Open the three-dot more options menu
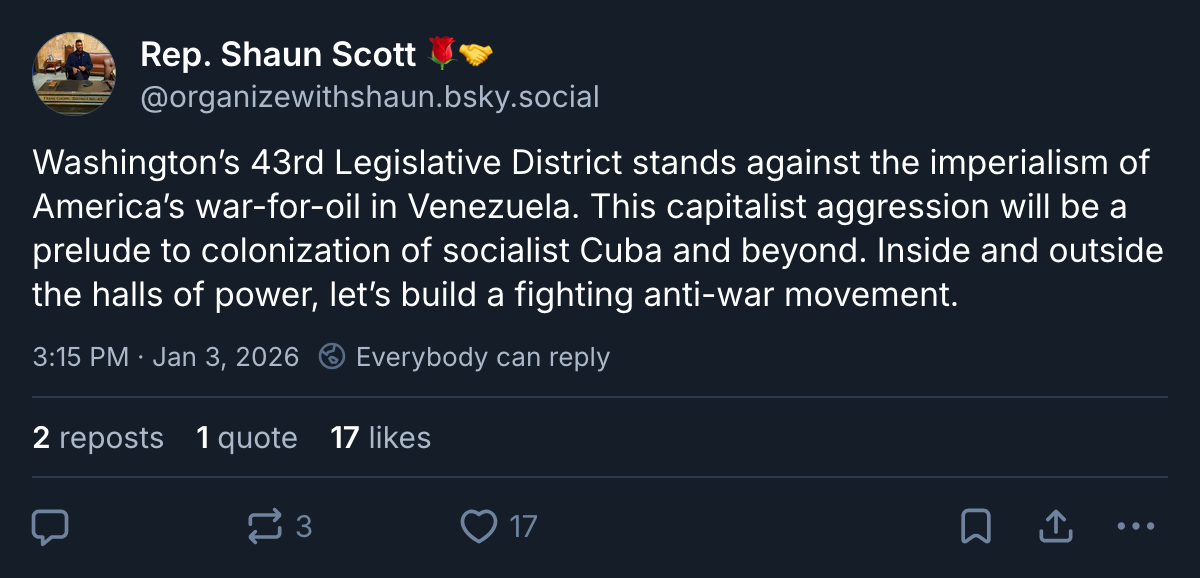The height and width of the screenshot is (578, 1200). tap(1135, 526)
